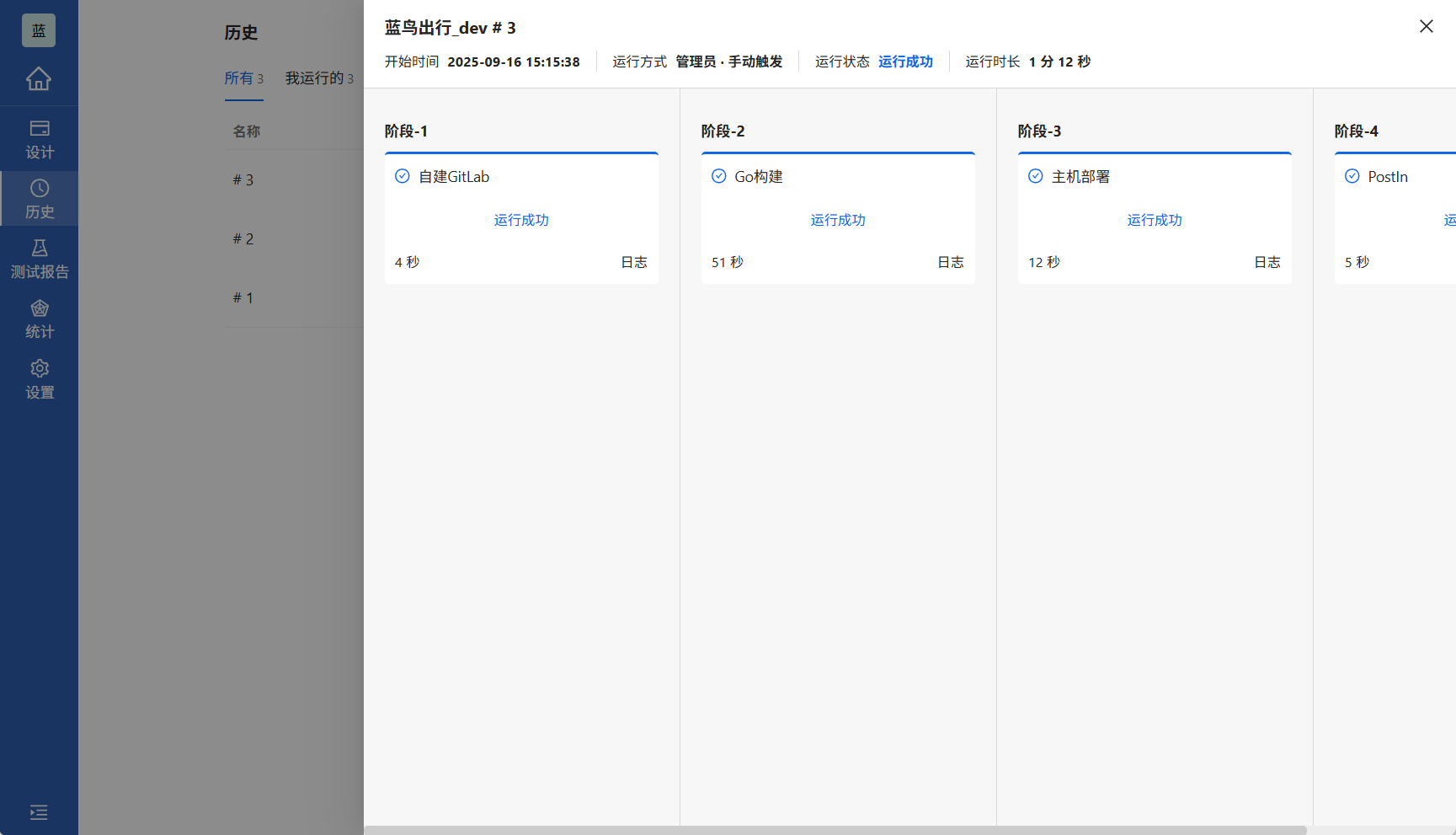This screenshot has height=835, width=1456.
Task: Close the 蓝鸟出行_dev # 3 detail panel
Action: pos(1426,26)
